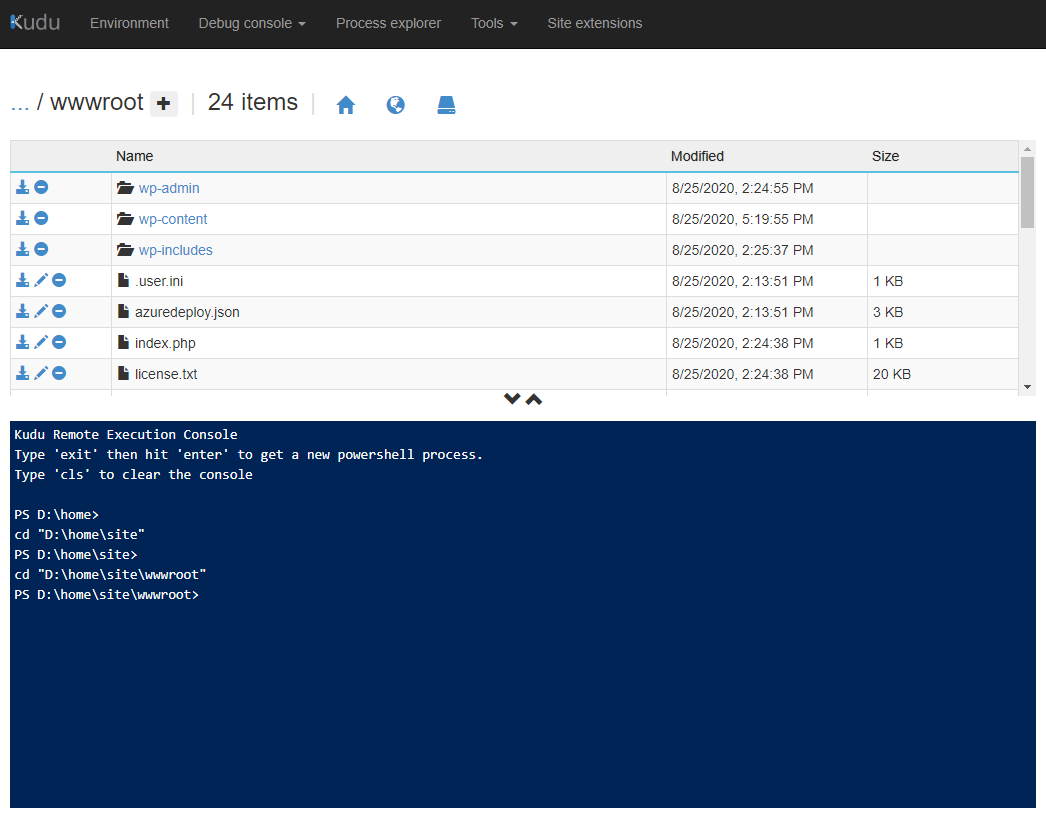Delete the index.php file

tap(59, 342)
